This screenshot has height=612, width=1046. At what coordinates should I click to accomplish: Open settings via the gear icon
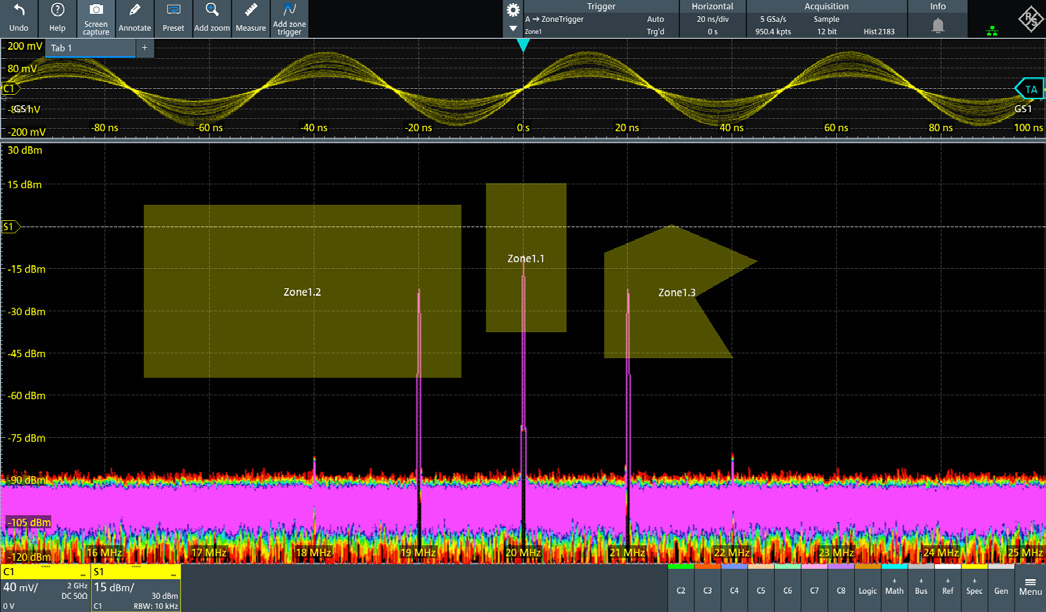pos(513,10)
